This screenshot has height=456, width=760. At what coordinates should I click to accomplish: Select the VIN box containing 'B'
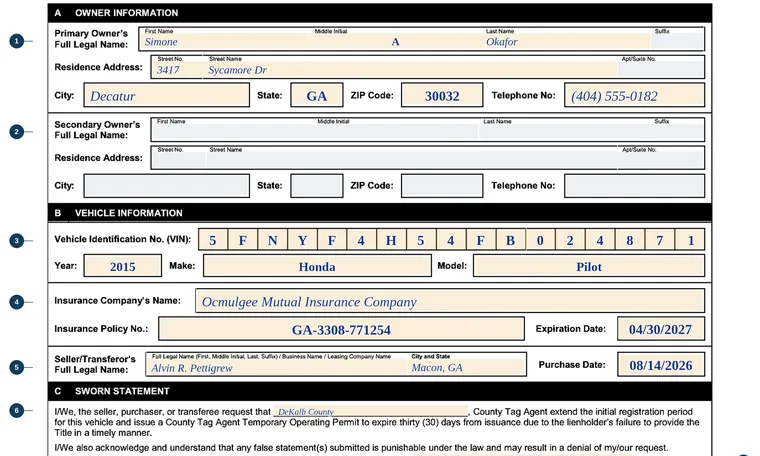pos(510,240)
